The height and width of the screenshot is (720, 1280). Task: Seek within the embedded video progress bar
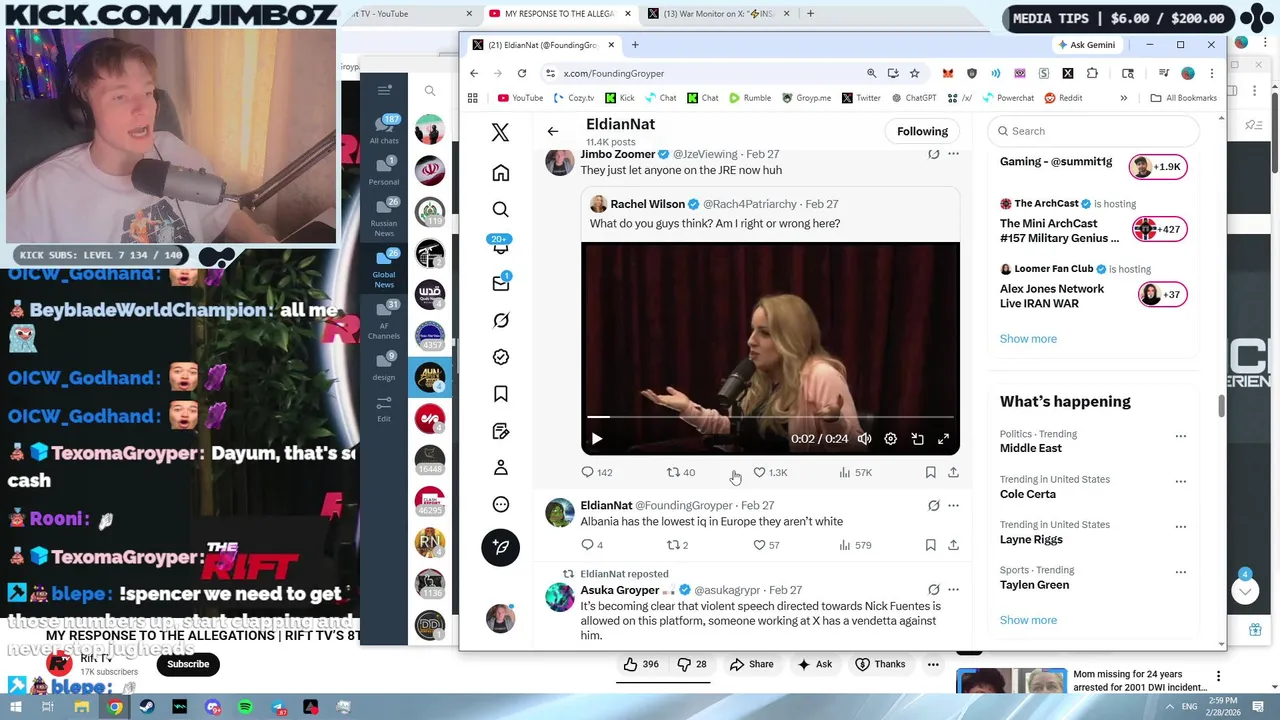pos(770,417)
